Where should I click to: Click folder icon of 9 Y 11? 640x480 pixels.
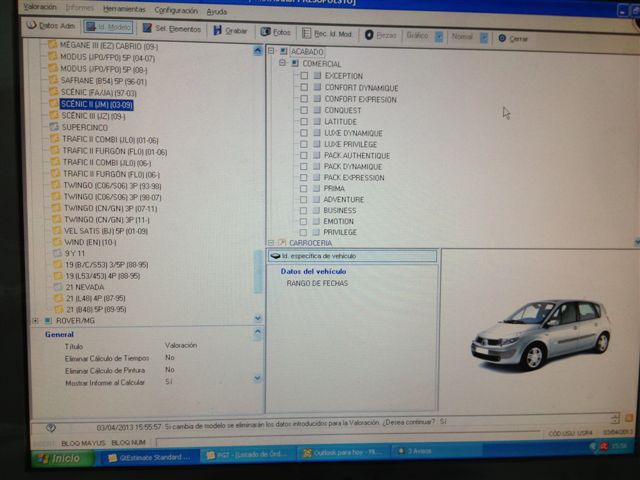[x=58, y=253]
